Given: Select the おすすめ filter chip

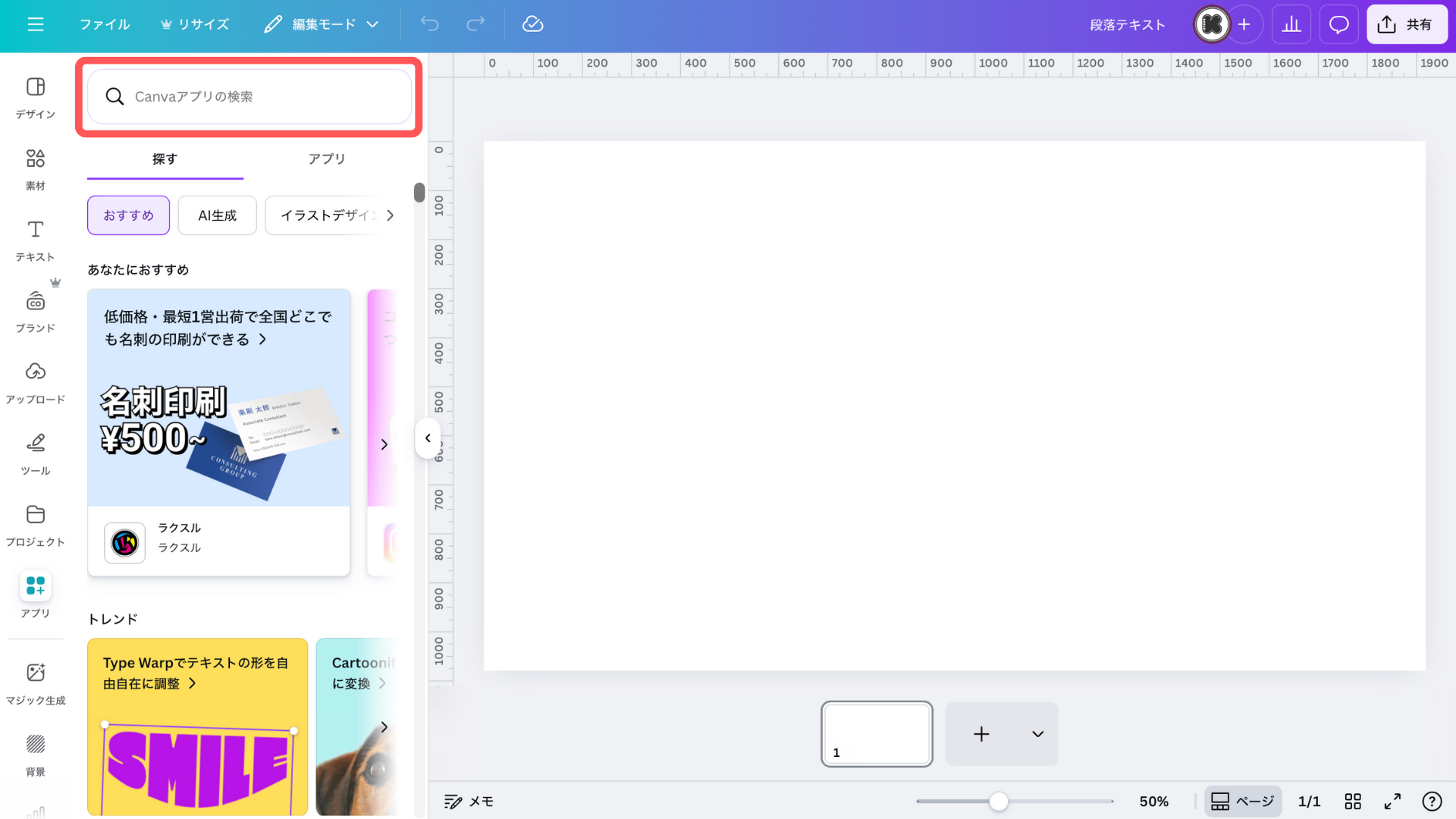Looking at the screenshot, I should click(x=128, y=215).
